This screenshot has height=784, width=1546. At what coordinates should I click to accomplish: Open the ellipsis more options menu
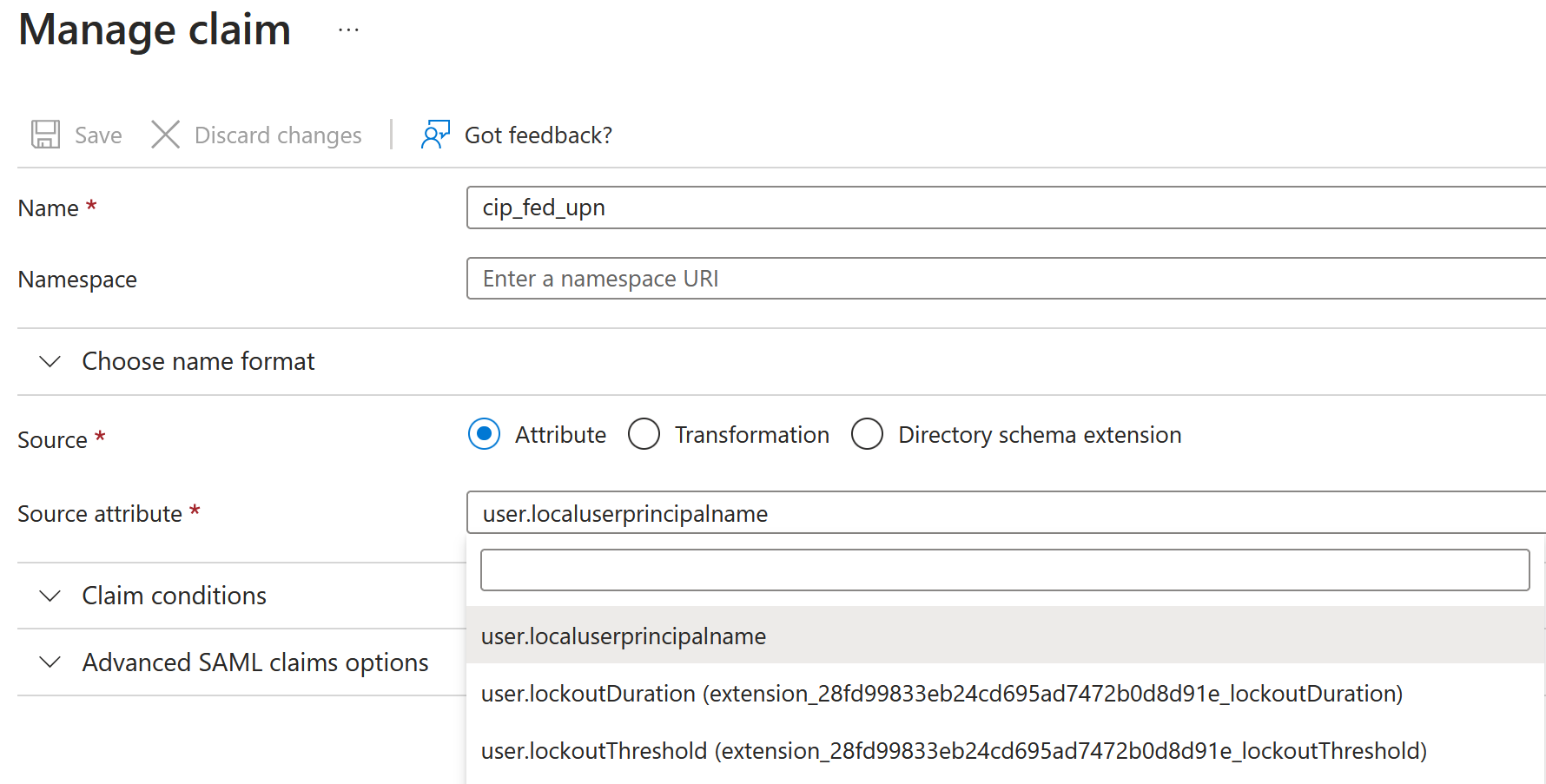click(x=348, y=30)
